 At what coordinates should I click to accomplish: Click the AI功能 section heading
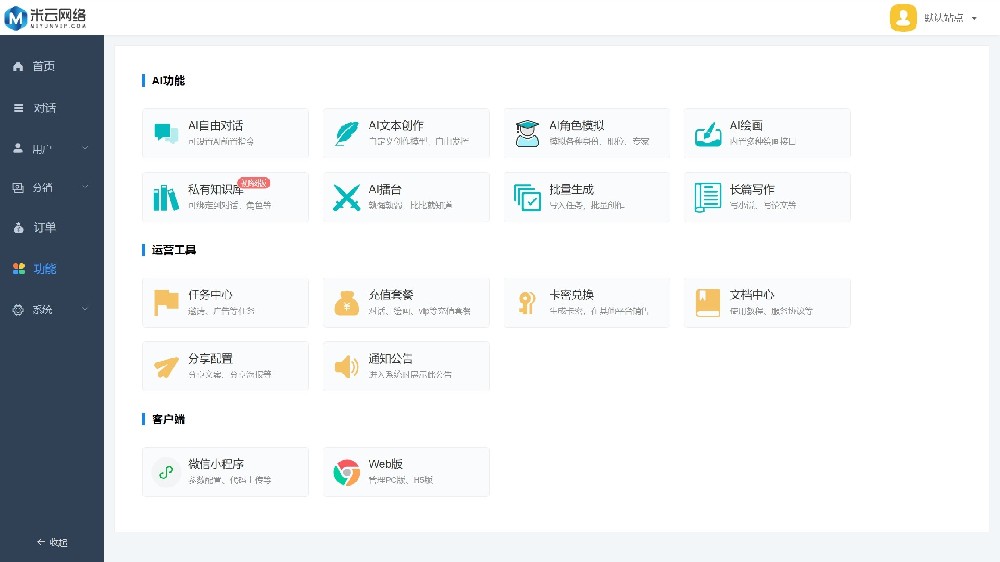pos(168,80)
